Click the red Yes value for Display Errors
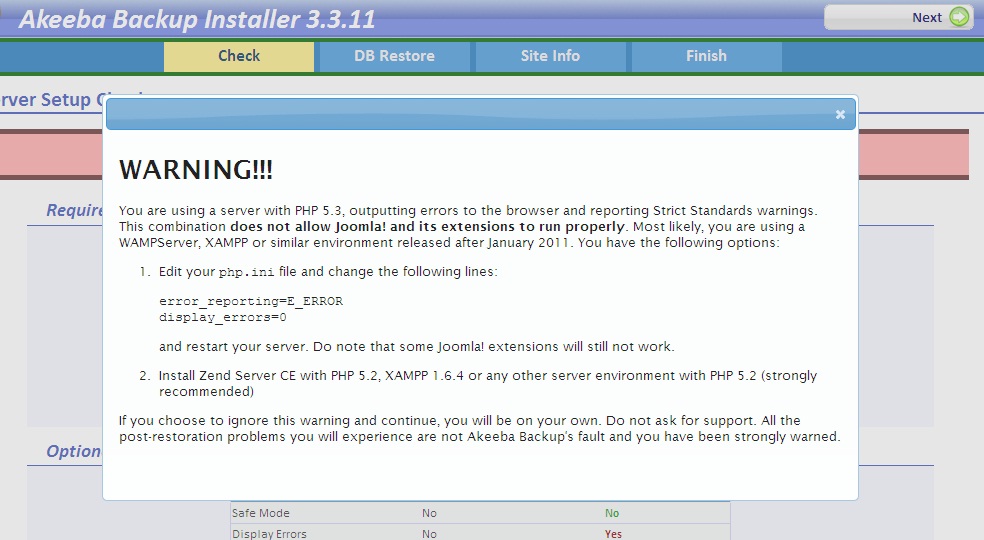This screenshot has width=984, height=540. coord(613,534)
